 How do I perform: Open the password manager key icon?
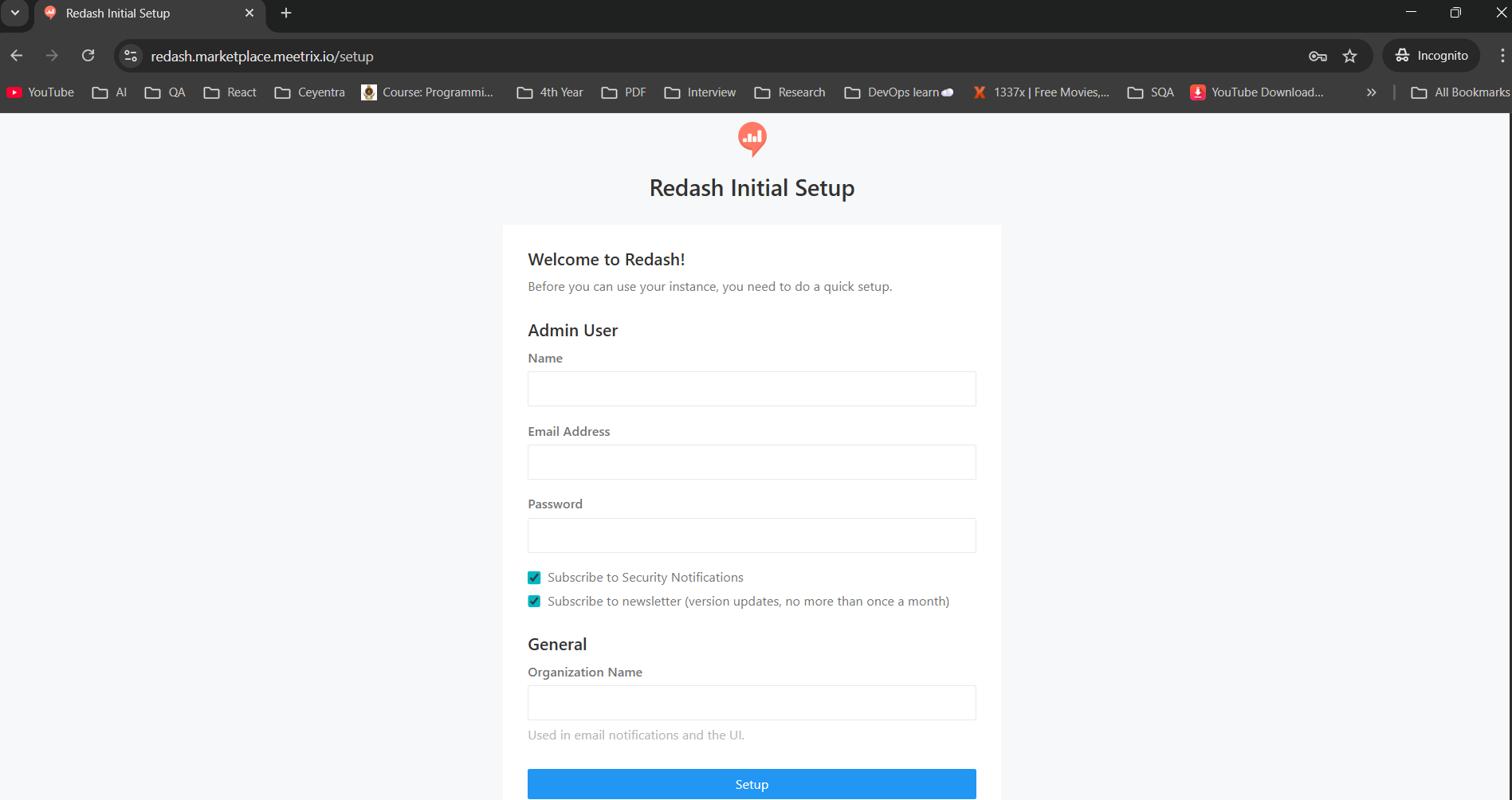pos(1318,56)
